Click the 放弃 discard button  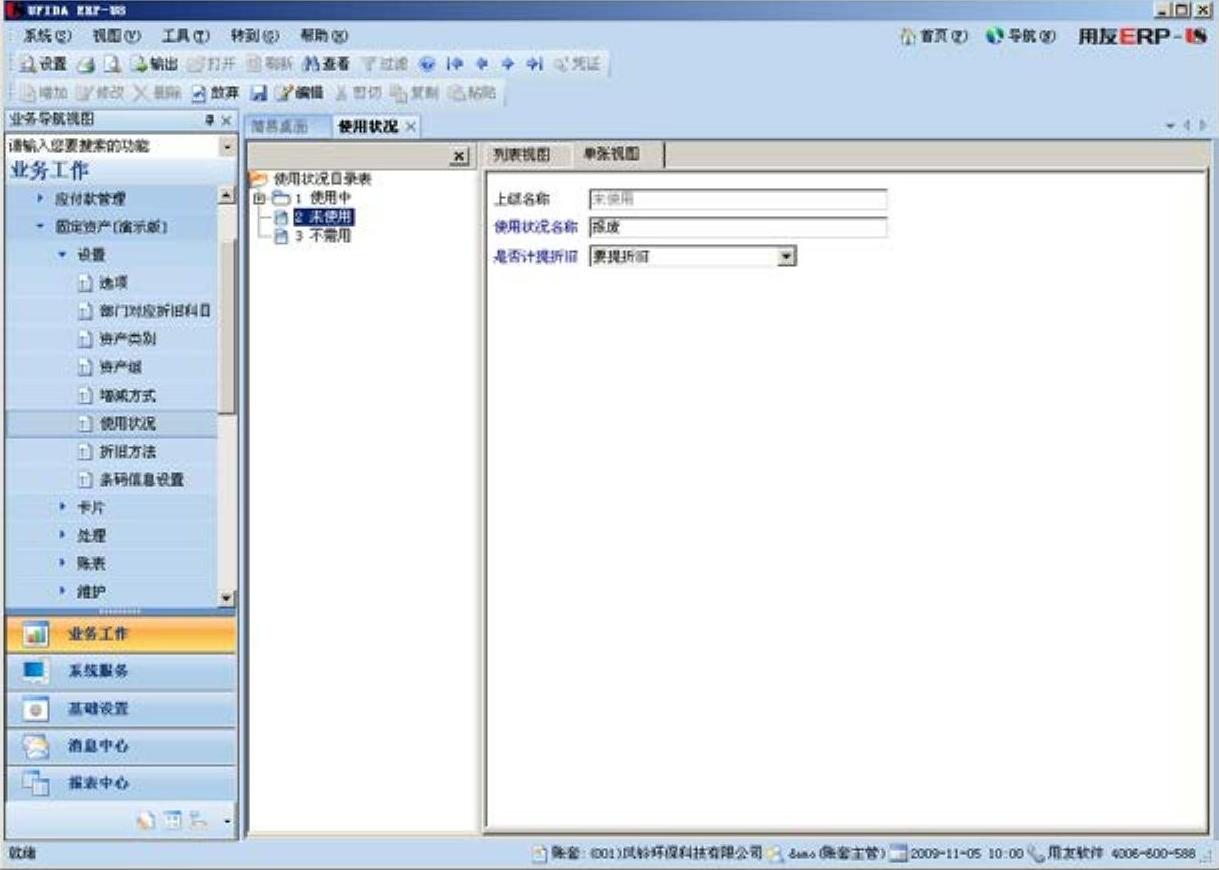pos(216,93)
